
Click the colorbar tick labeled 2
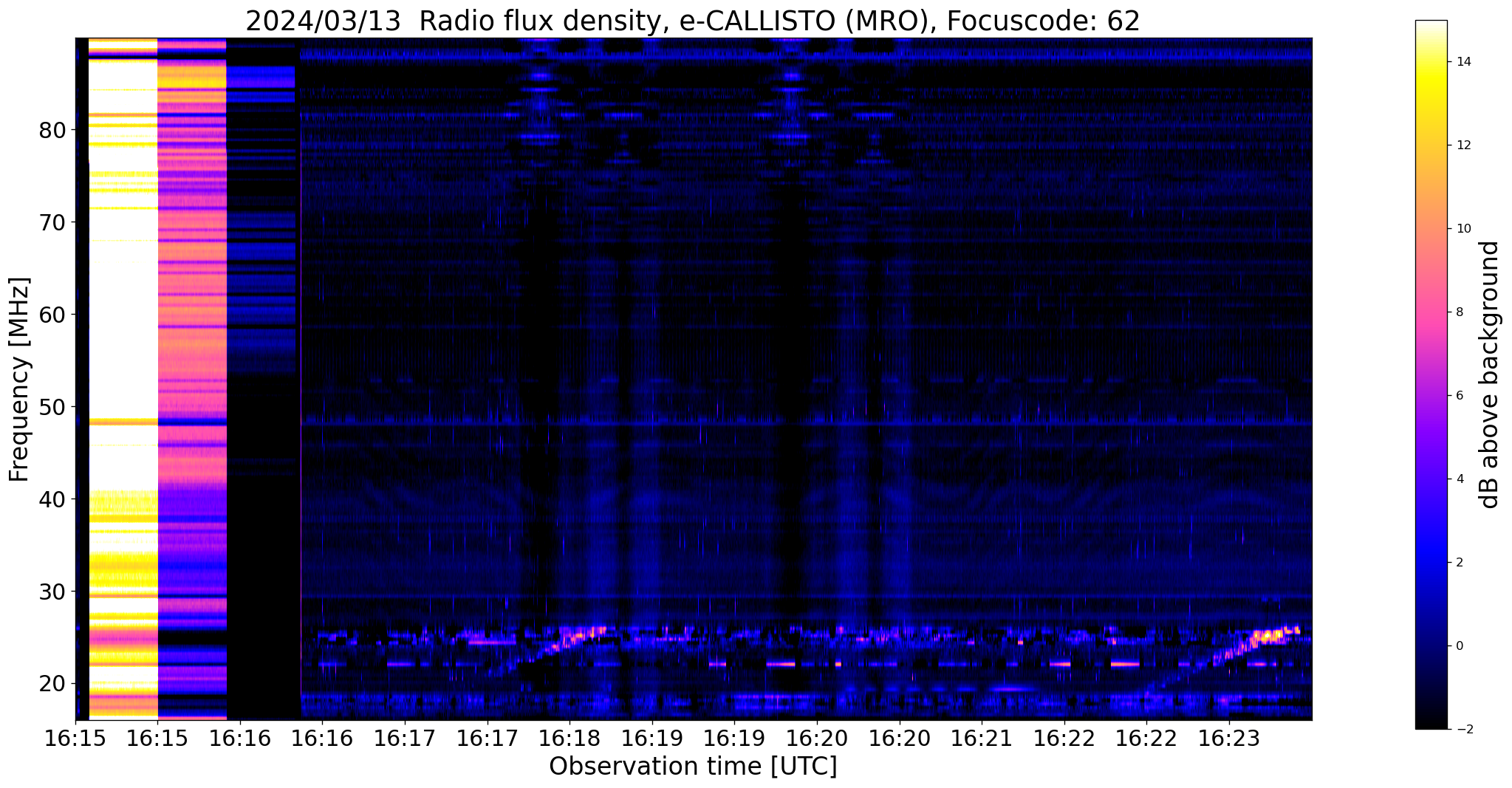1459,563
